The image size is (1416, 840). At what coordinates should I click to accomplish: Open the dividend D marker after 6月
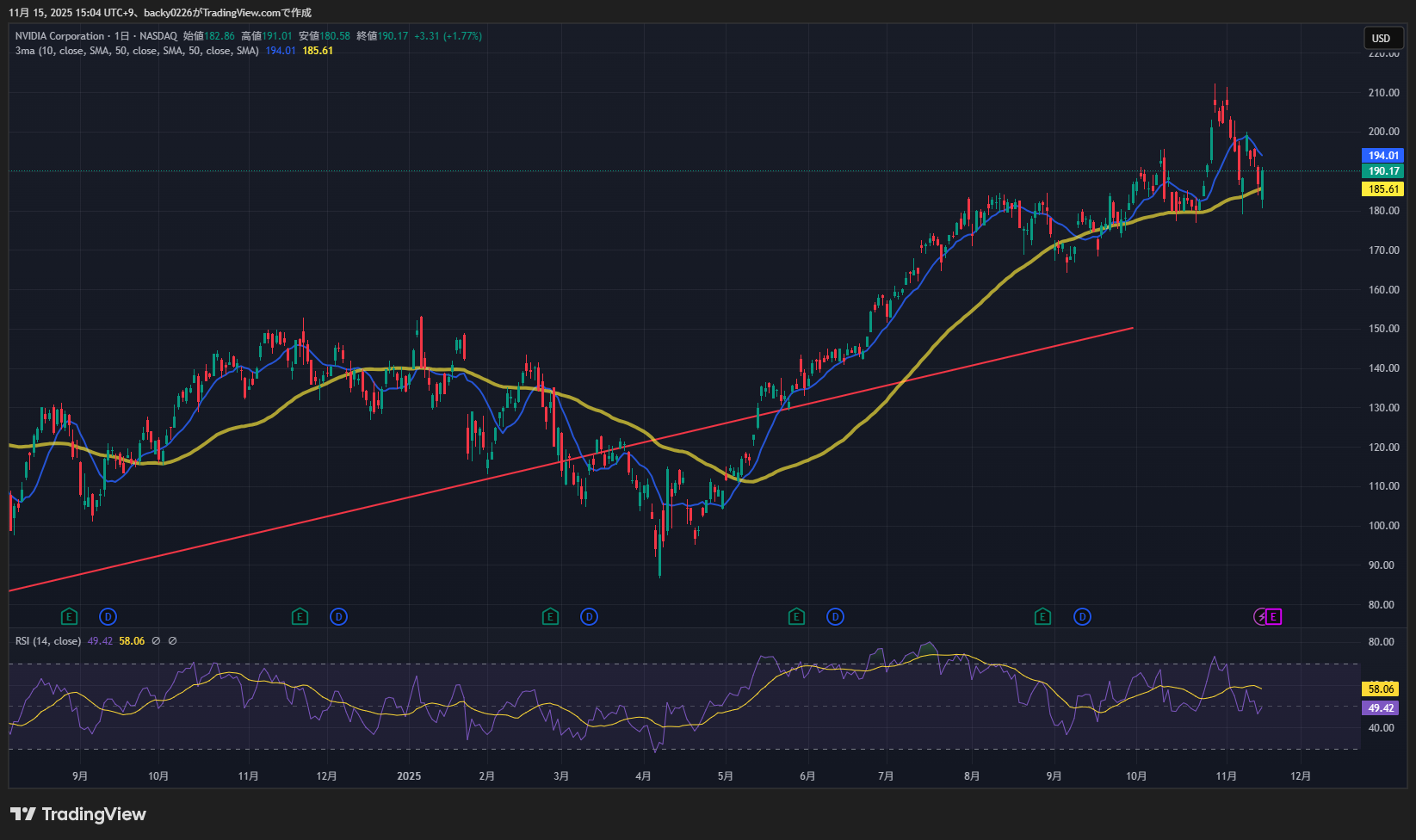coord(835,616)
